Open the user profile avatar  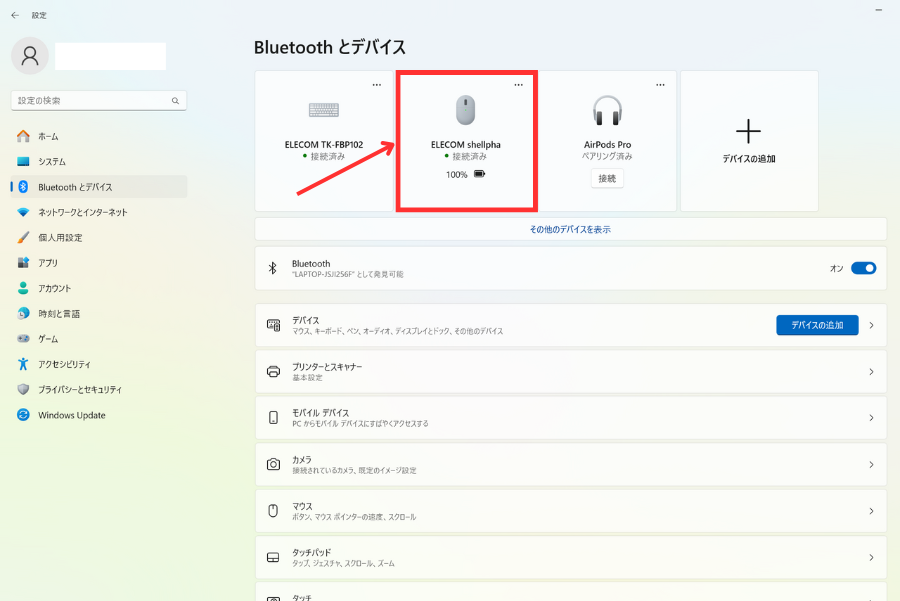click(30, 56)
